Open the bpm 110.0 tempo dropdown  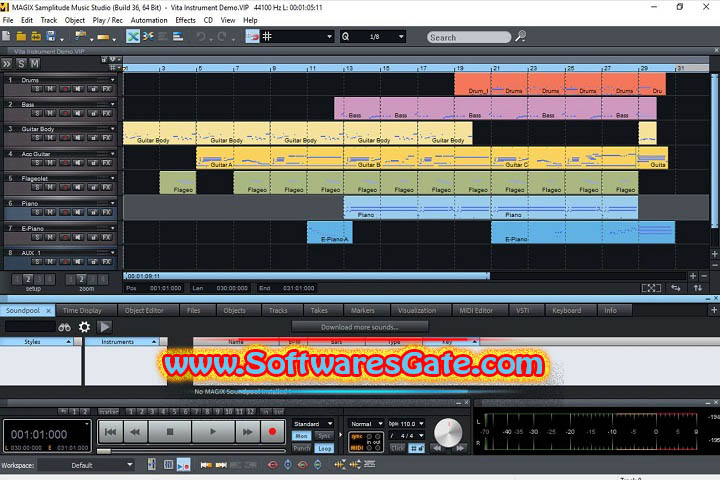pyautogui.click(x=406, y=424)
